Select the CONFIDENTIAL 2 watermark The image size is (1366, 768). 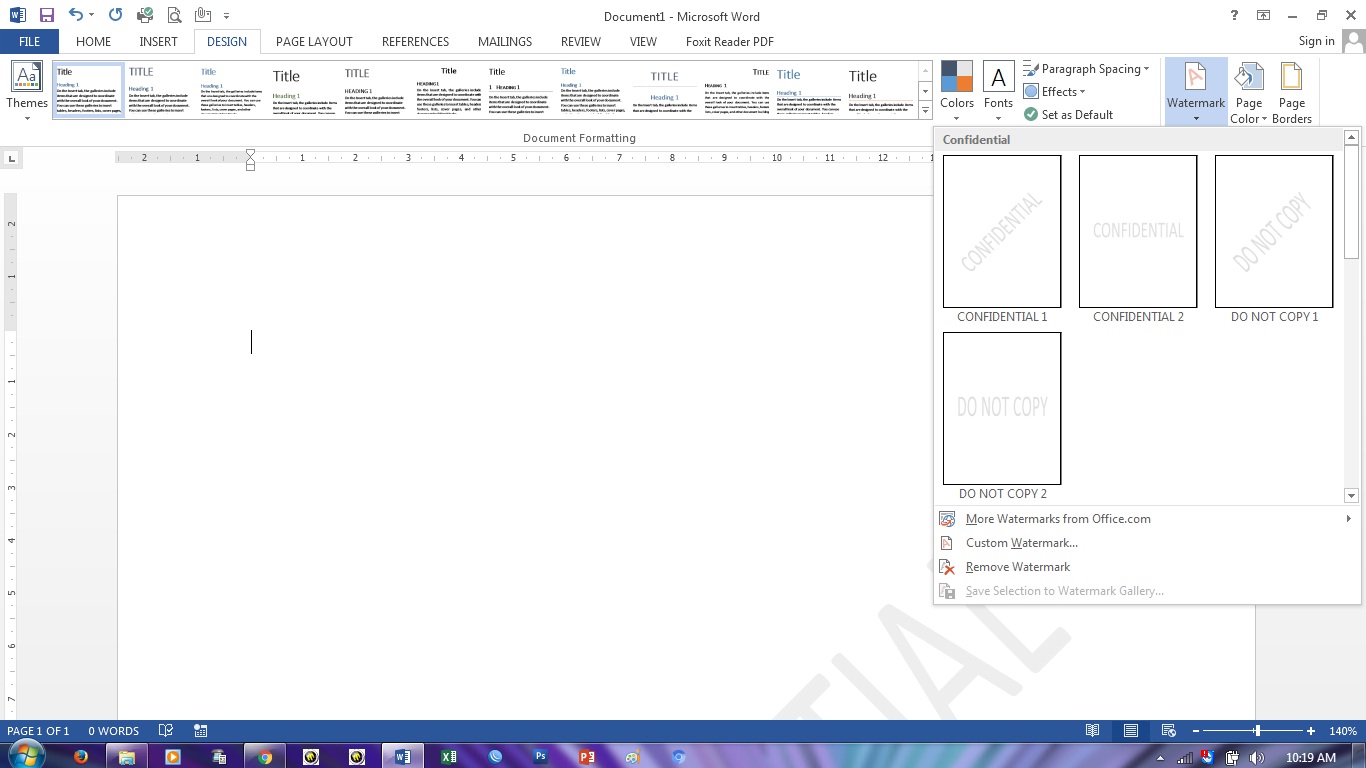pos(1137,231)
